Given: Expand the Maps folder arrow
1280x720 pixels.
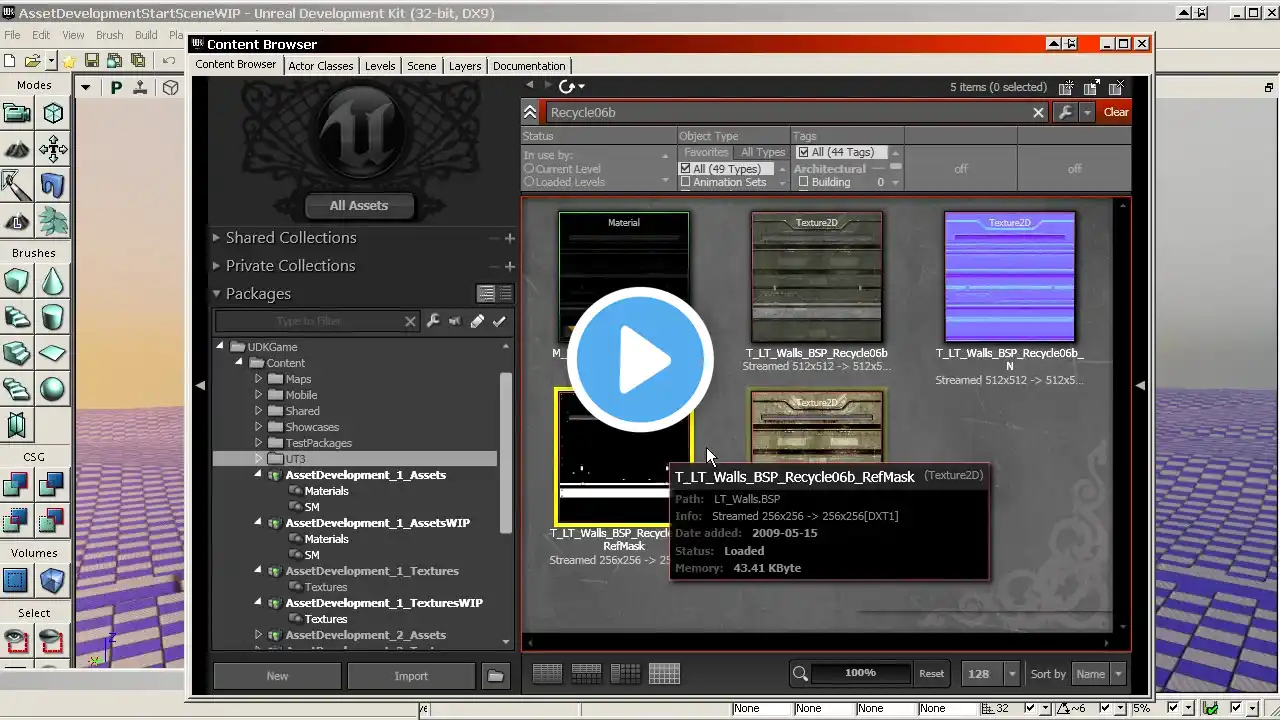Looking at the screenshot, I should tap(258, 379).
